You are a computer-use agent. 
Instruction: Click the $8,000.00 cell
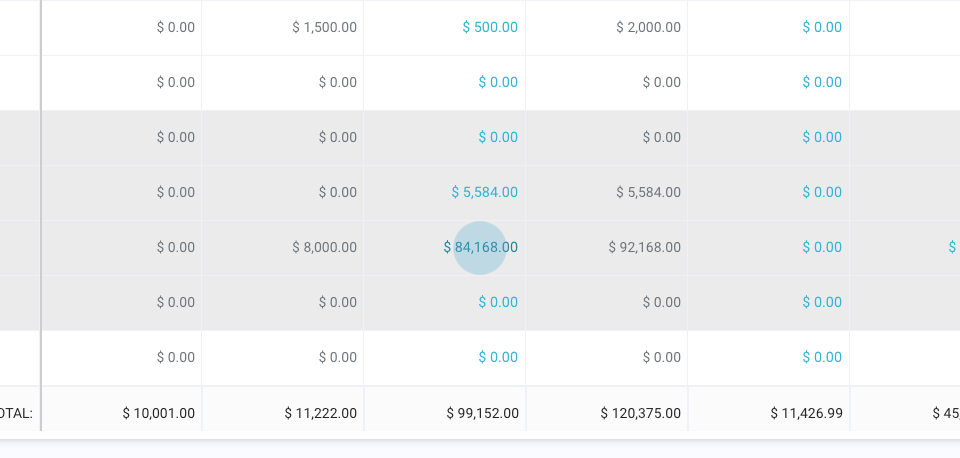(324, 247)
